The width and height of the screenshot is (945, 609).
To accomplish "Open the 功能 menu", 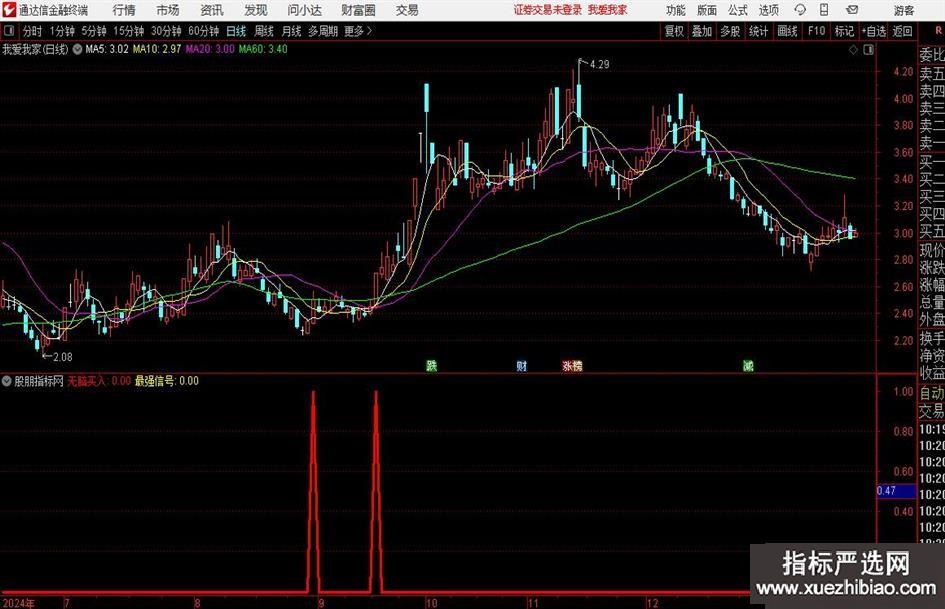I will [x=676, y=10].
